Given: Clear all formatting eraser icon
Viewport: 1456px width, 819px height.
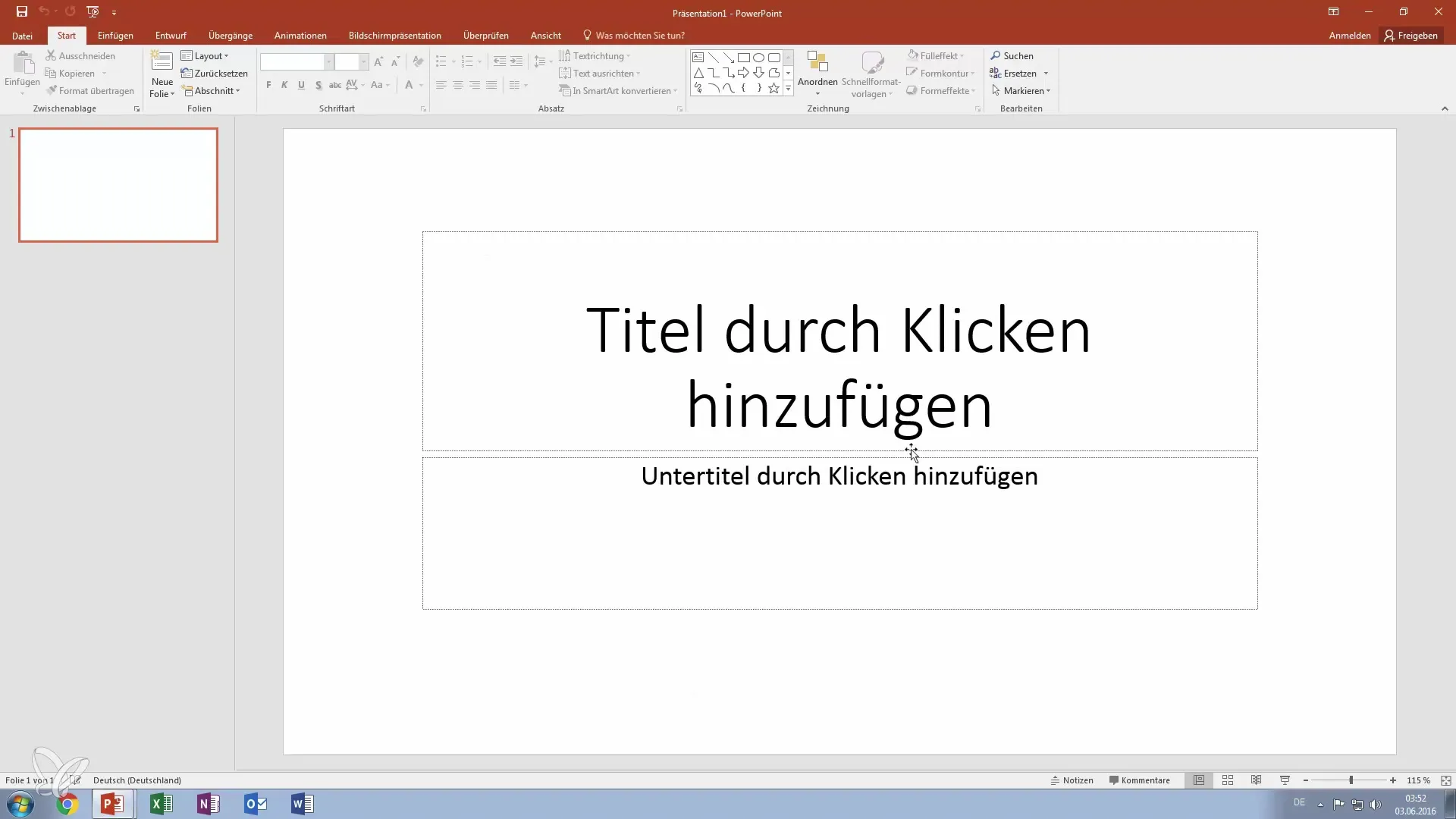Looking at the screenshot, I should tap(418, 61).
